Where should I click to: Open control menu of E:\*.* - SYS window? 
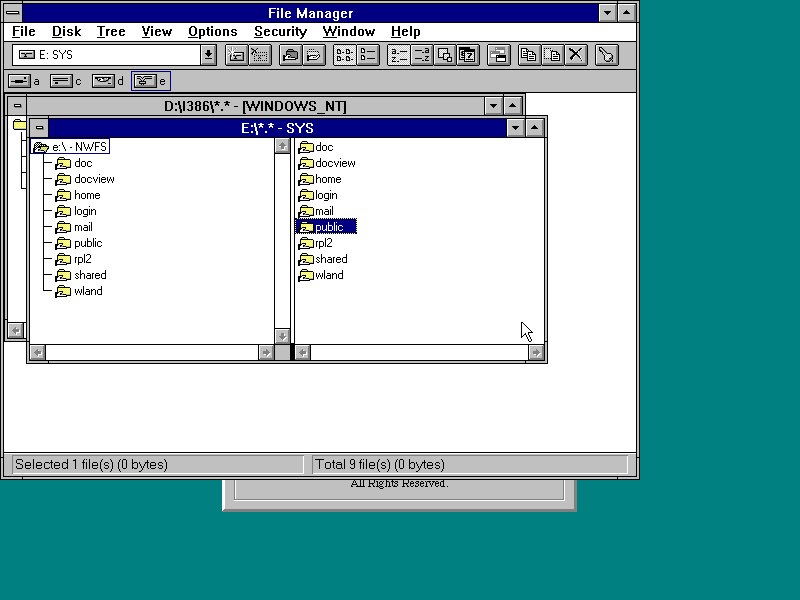tap(39, 128)
